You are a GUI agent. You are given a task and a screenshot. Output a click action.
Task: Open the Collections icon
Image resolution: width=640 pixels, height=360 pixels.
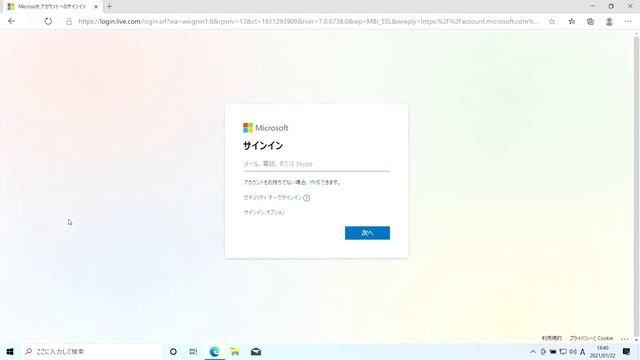590,21
